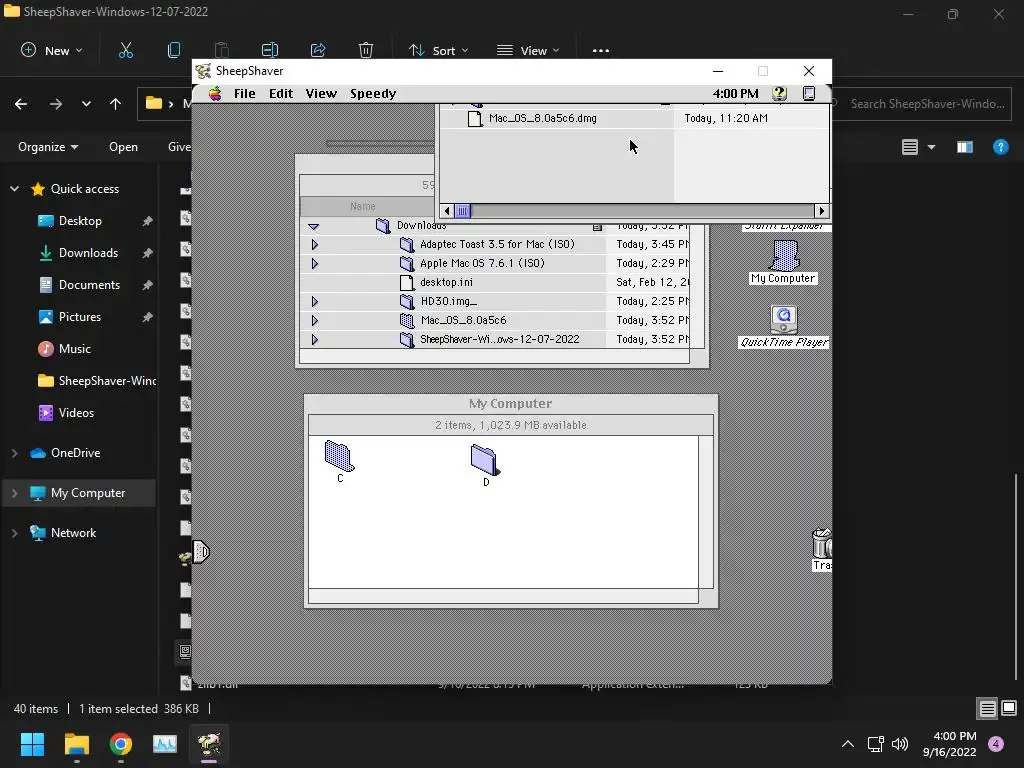Screen dimensions: 1024x768
Task: Click the Open button in Explorer command bar
Action: [x=123, y=147]
